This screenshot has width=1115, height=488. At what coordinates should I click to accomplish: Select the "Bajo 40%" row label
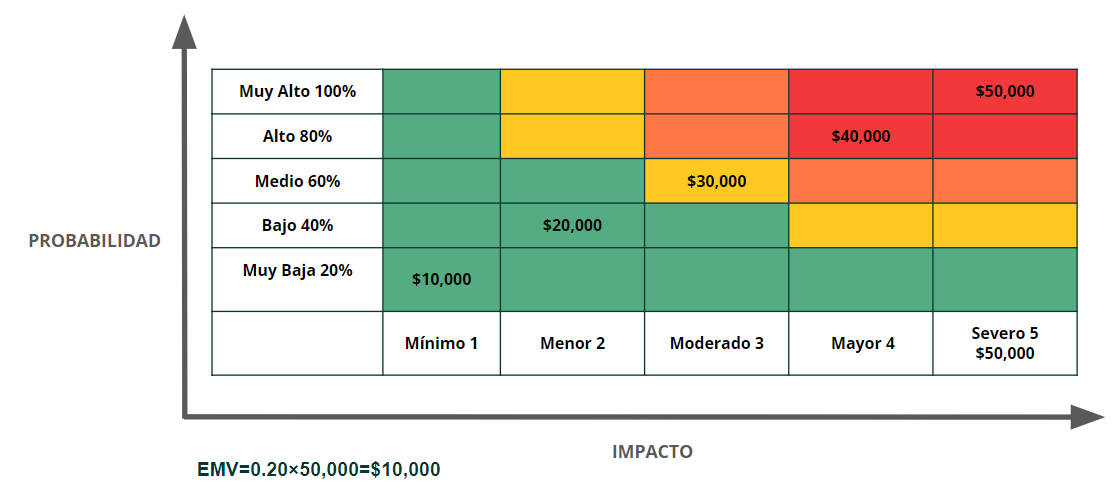click(x=297, y=225)
